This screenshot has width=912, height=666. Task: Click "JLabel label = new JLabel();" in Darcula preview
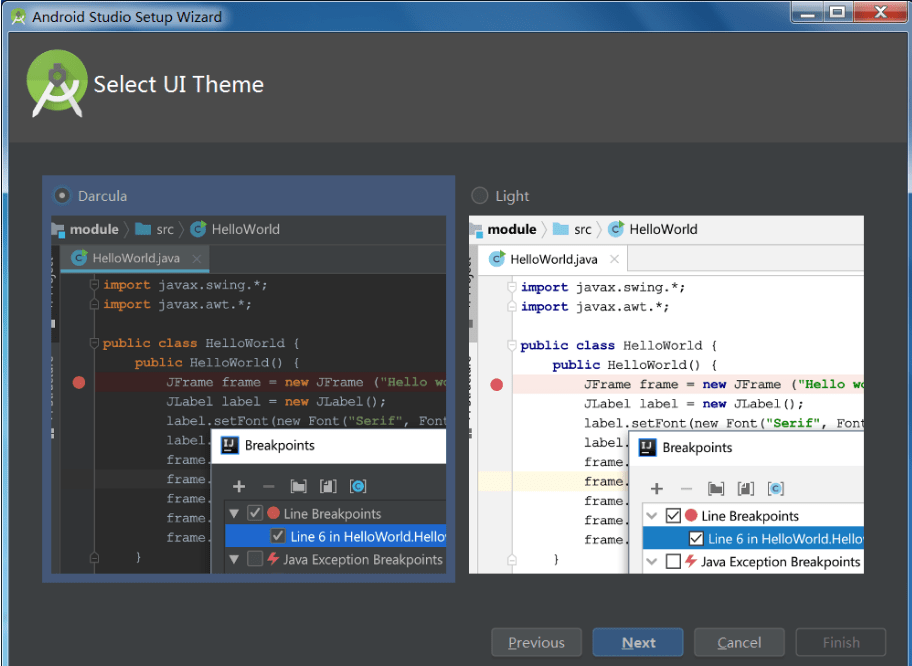click(276, 401)
